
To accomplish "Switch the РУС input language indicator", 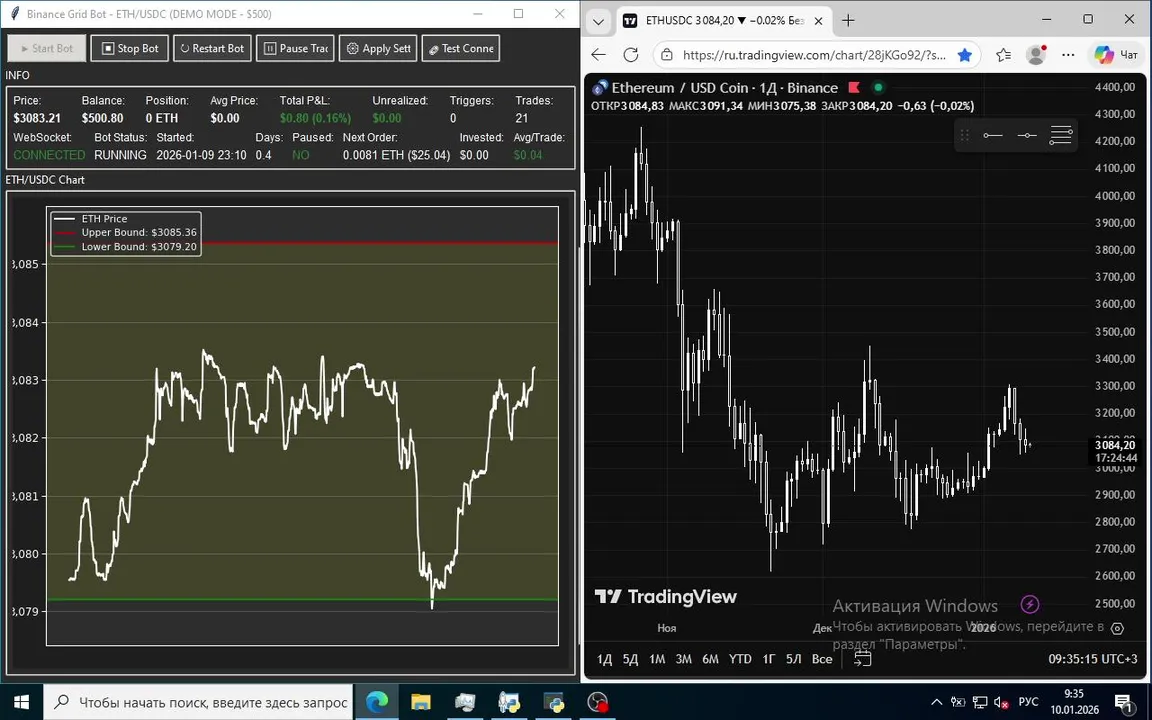I will [1029, 702].
